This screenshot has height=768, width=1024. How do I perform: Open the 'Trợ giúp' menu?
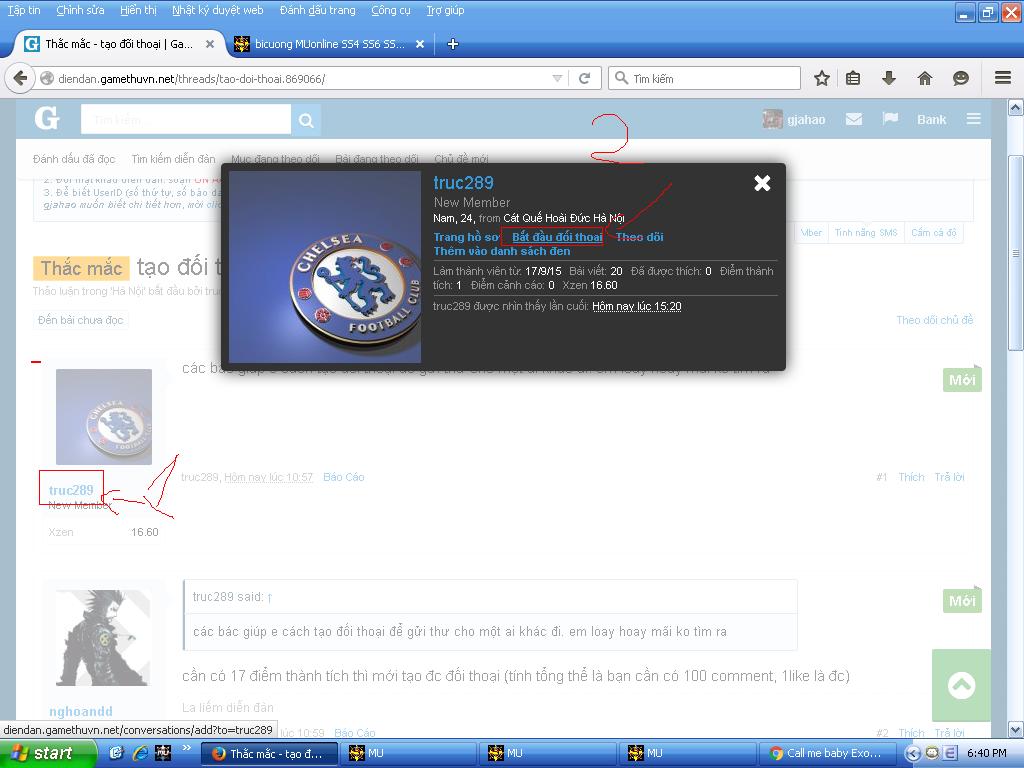(x=445, y=10)
